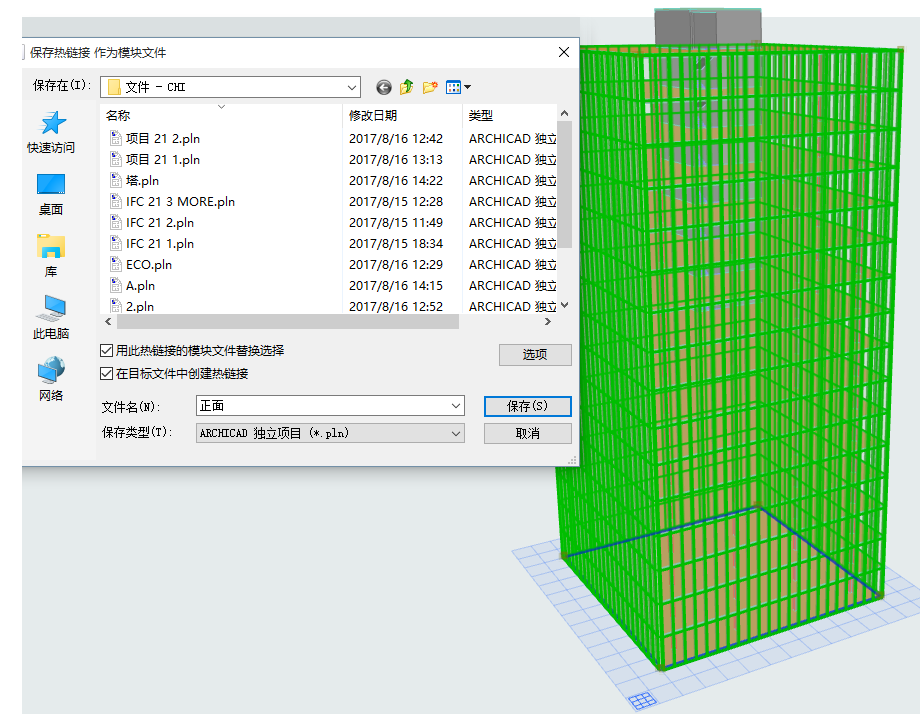The width and height of the screenshot is (920, 714).
Task: Click horizontal scrollbar left arrow
Action: (108, 322)
